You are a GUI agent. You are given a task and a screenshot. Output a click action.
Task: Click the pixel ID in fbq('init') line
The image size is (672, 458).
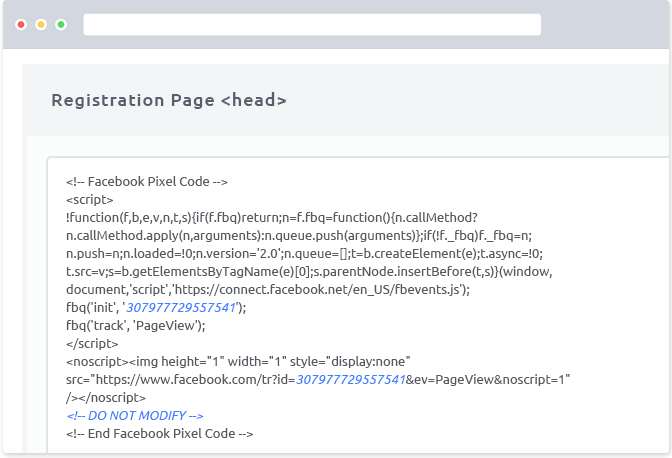click(181, 308)
